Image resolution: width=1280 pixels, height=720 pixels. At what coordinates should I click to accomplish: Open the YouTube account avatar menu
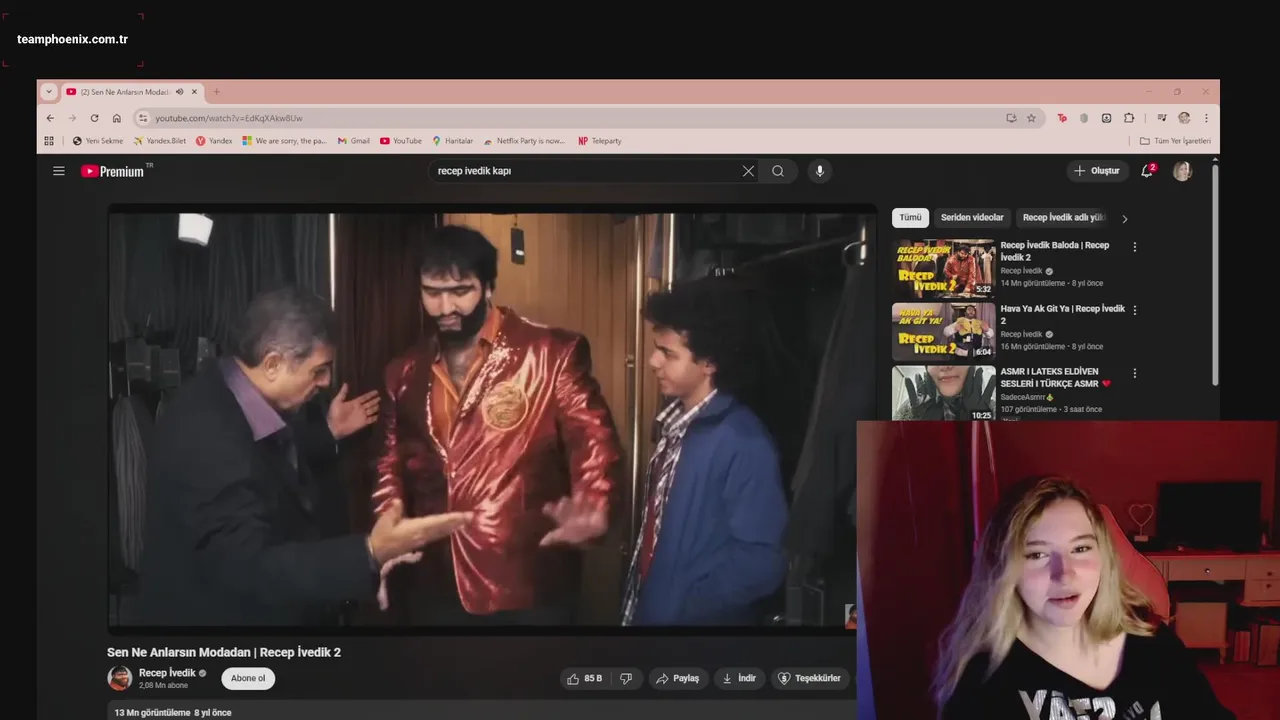tap(1182, 171)
